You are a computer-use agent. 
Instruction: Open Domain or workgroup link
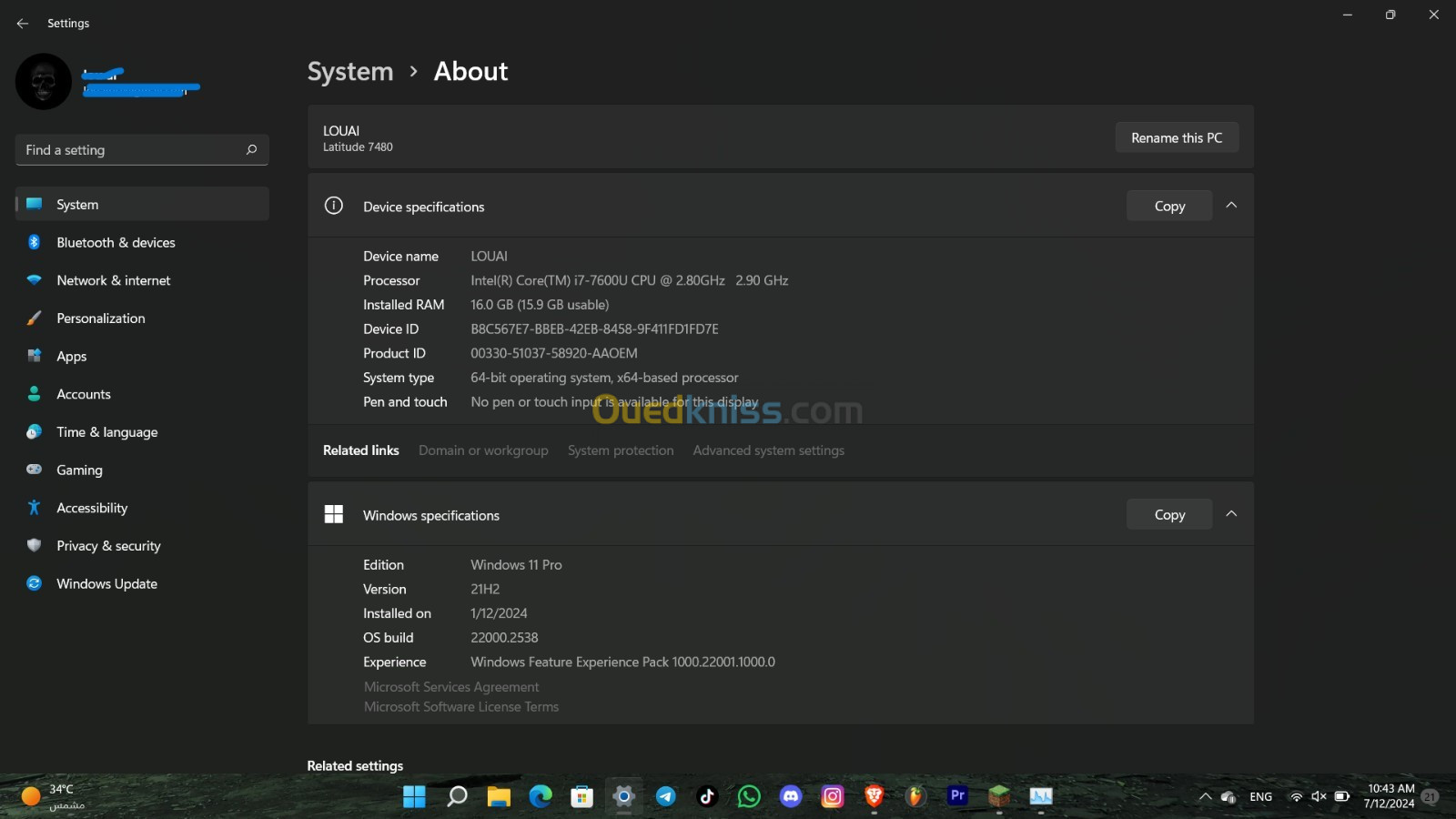coord(483,450)
